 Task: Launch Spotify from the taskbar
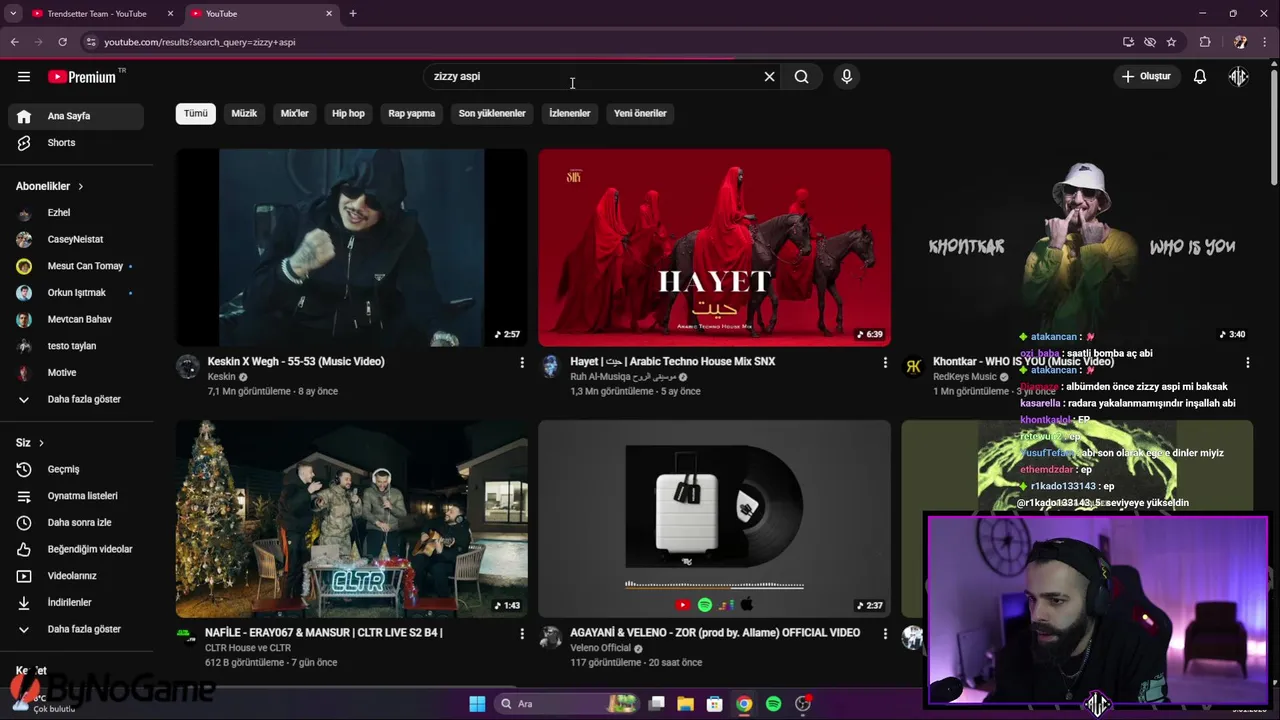click(773, 704)
